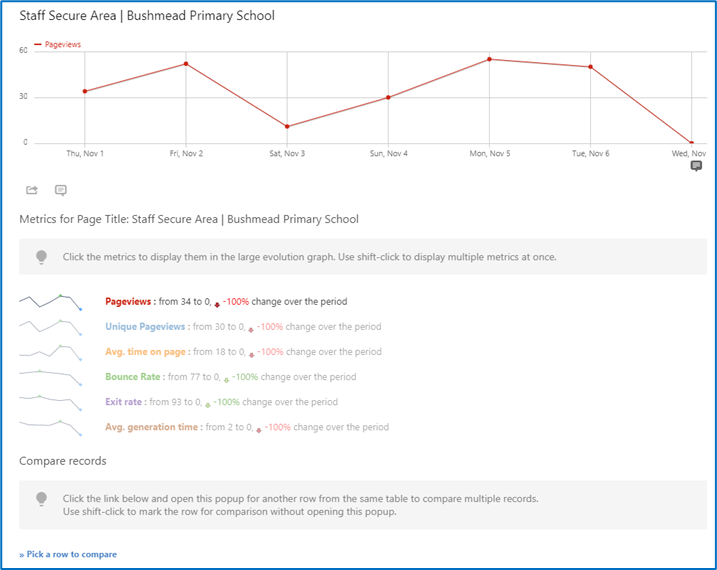Click the Fri, Nov 2 data point

click(x=186, y=64)
